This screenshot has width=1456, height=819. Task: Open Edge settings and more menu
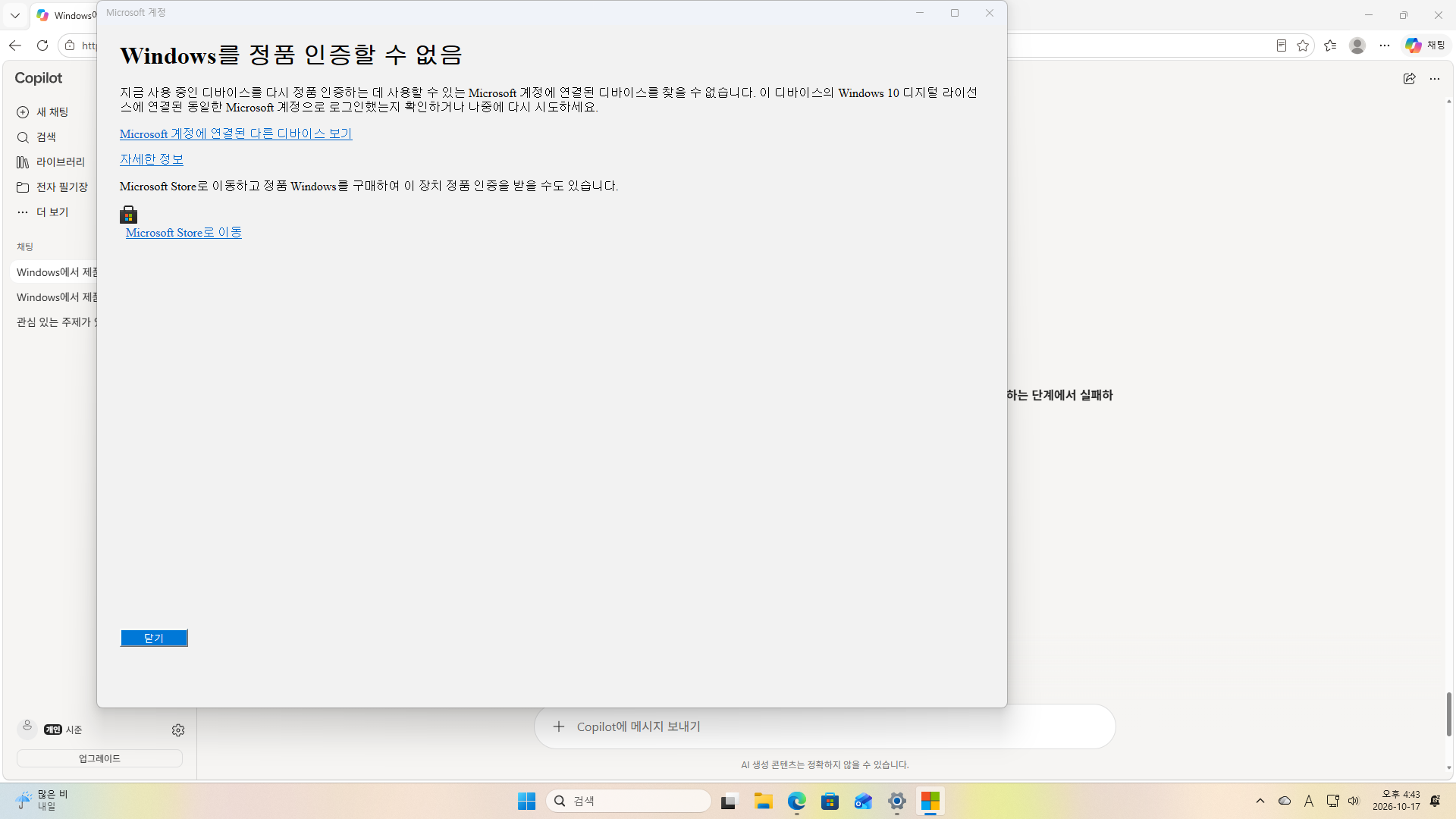(1385, 45)
